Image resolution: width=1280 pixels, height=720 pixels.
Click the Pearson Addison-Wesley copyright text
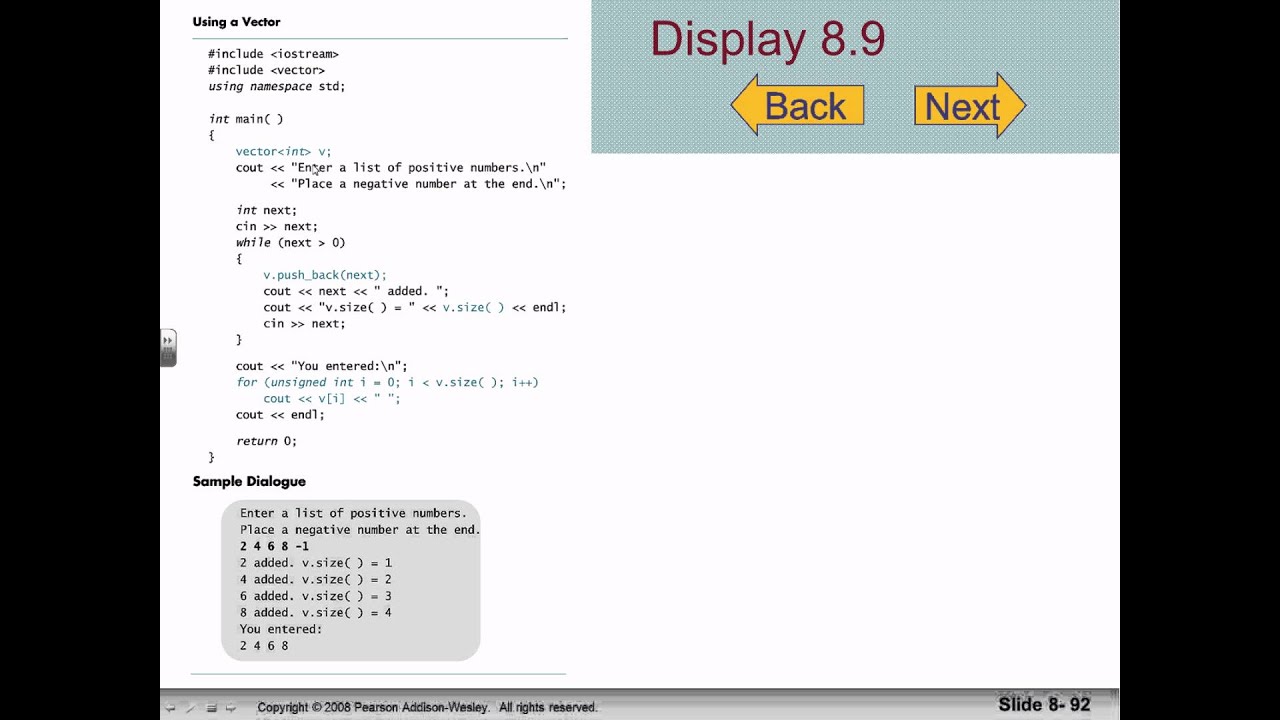(427, 707)
